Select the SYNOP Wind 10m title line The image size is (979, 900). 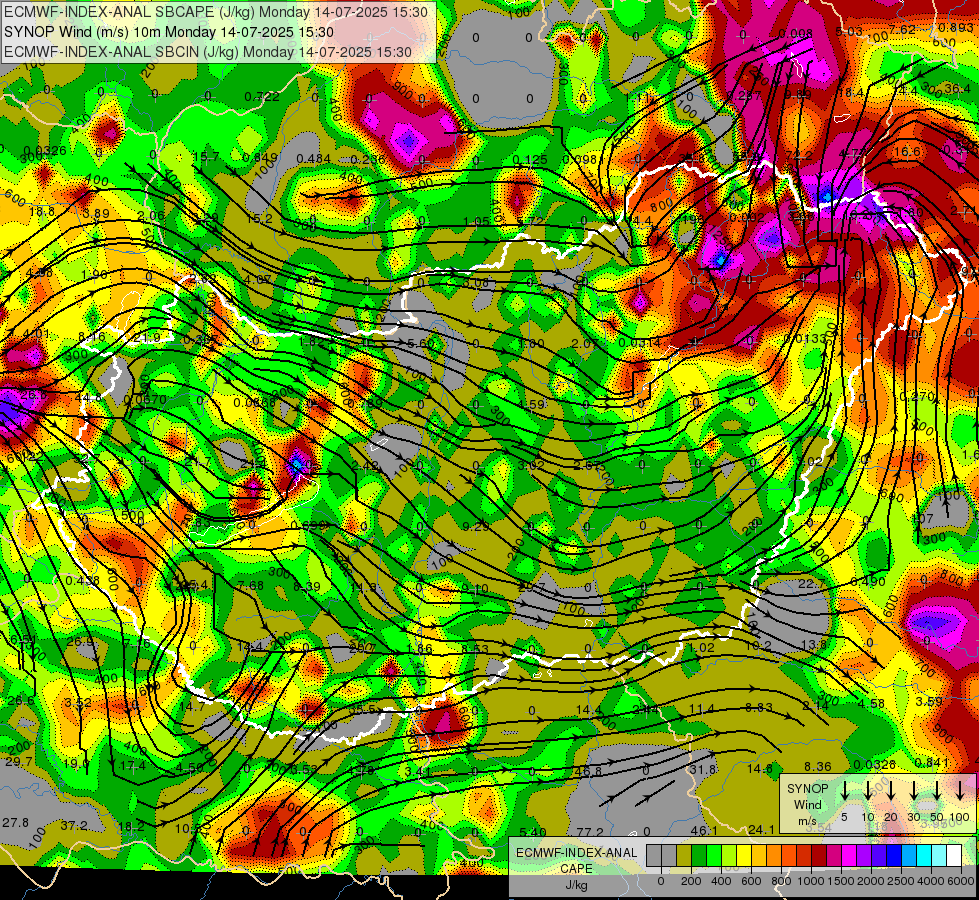(x=169, y=32)
